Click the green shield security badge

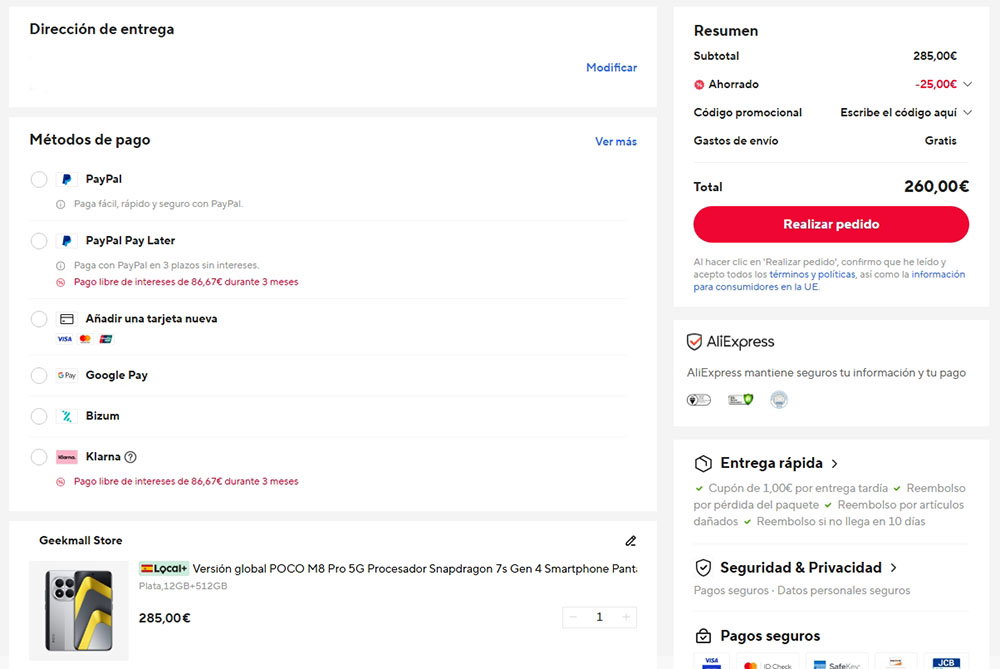tap(740, 400)
